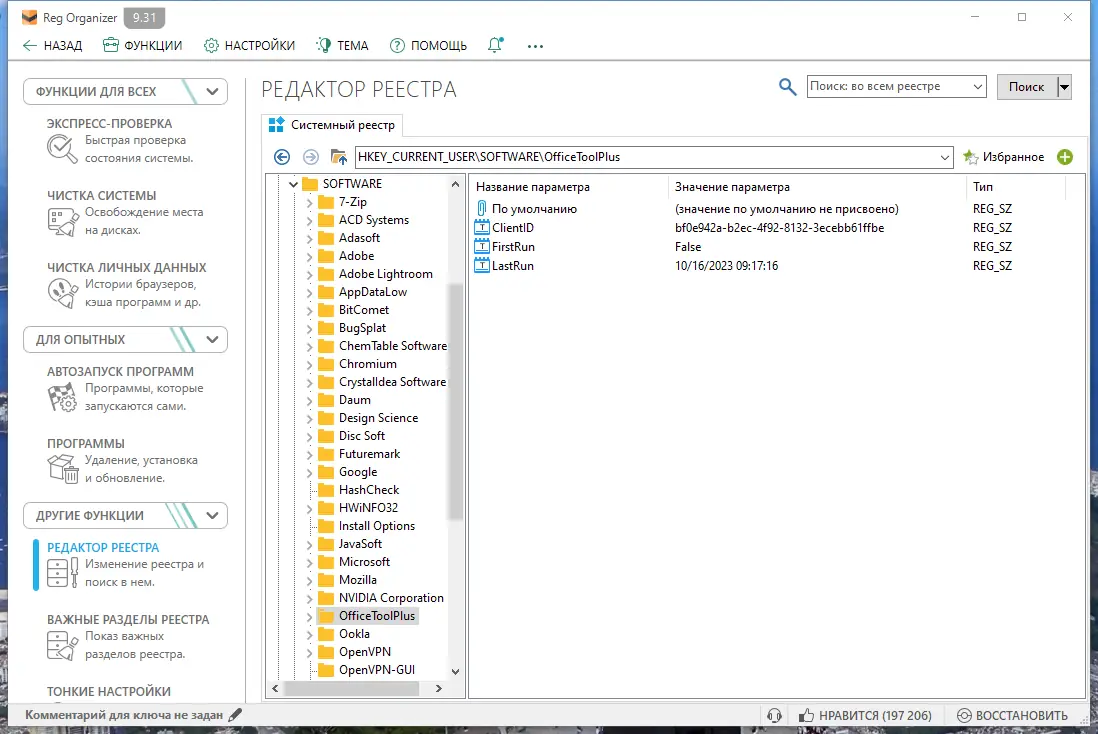Click the OfficeToolPlus folder icon
The width and height of the screenshot is (1098, 734).
pos(326,616)
